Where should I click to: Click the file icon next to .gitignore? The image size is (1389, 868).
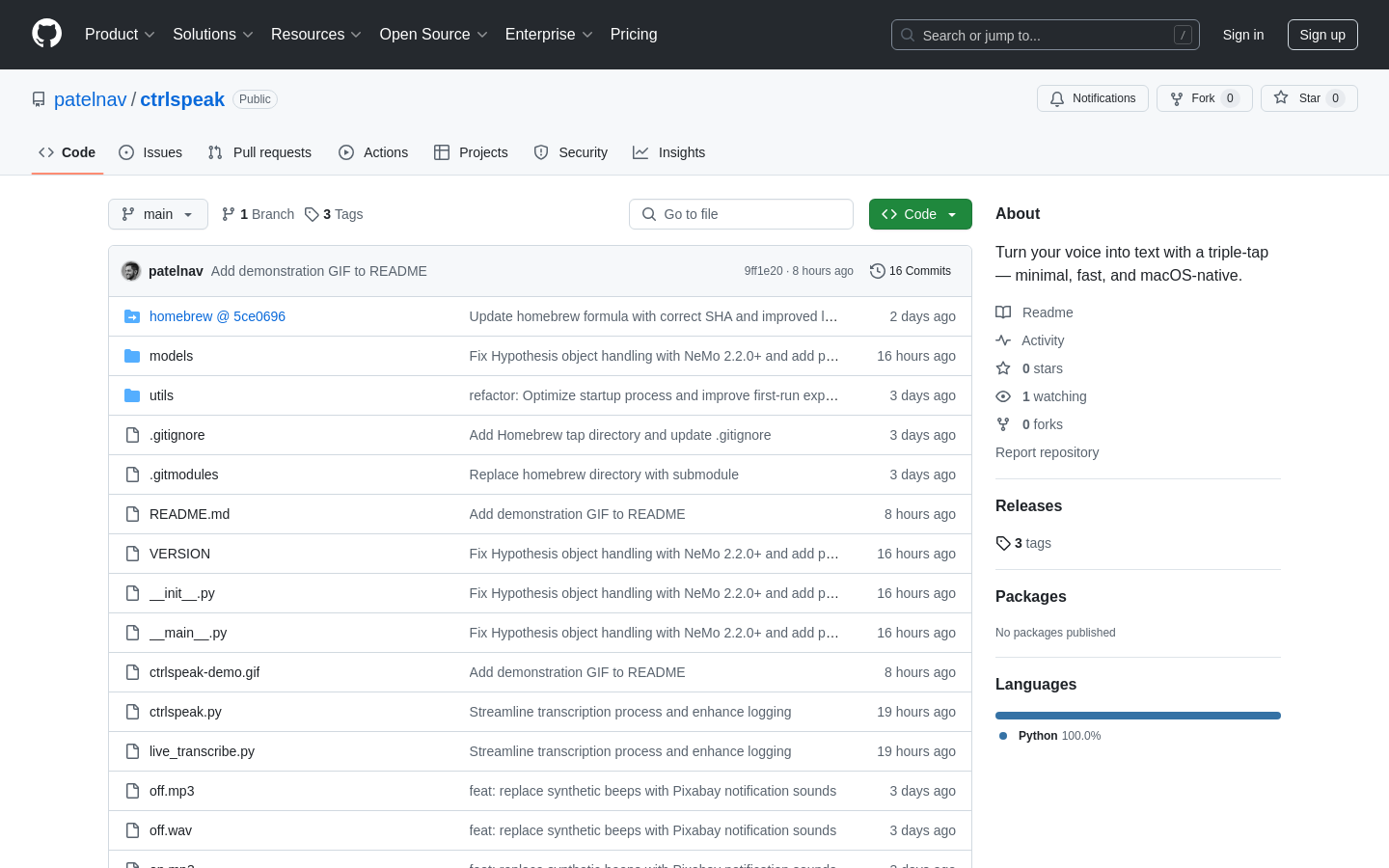[x=132, y=435]
